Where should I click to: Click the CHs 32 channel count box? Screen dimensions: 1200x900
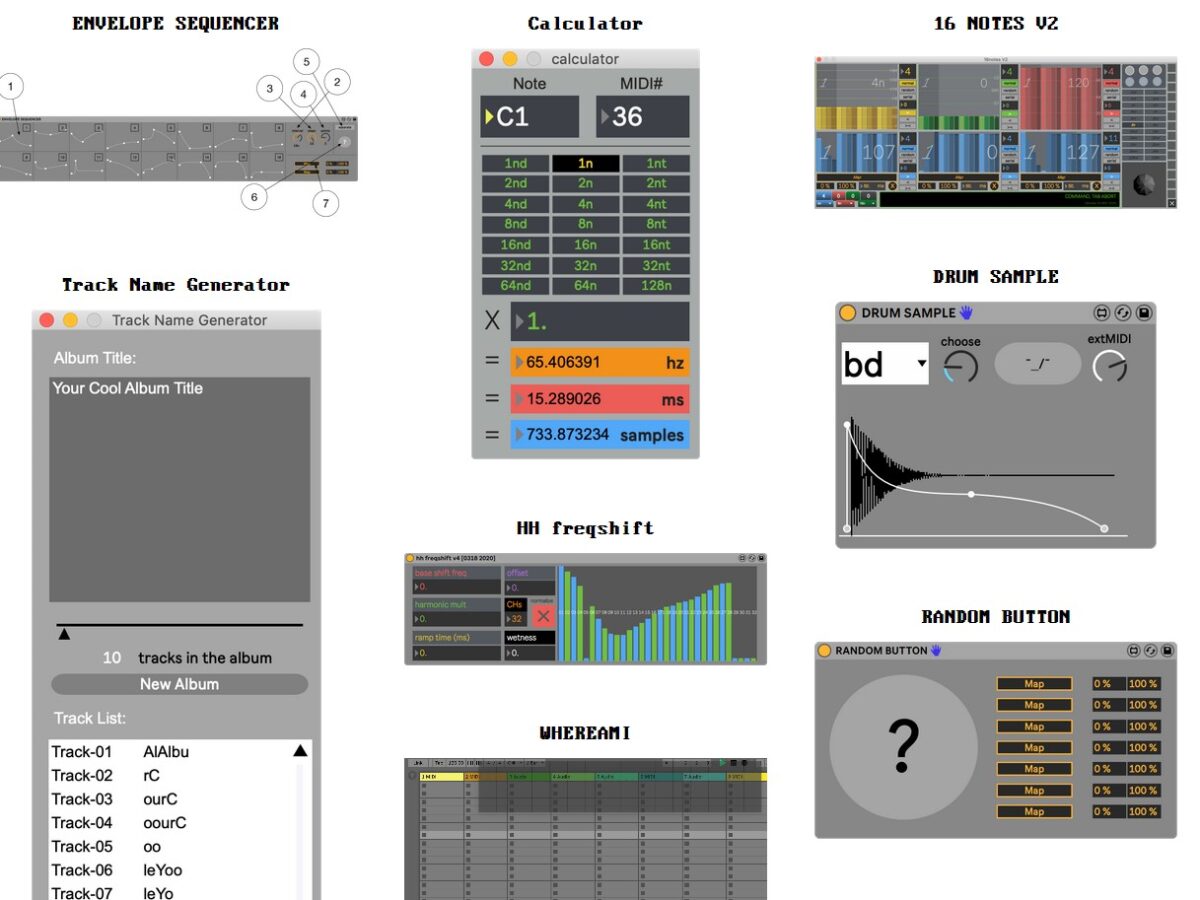click(515, 619)
